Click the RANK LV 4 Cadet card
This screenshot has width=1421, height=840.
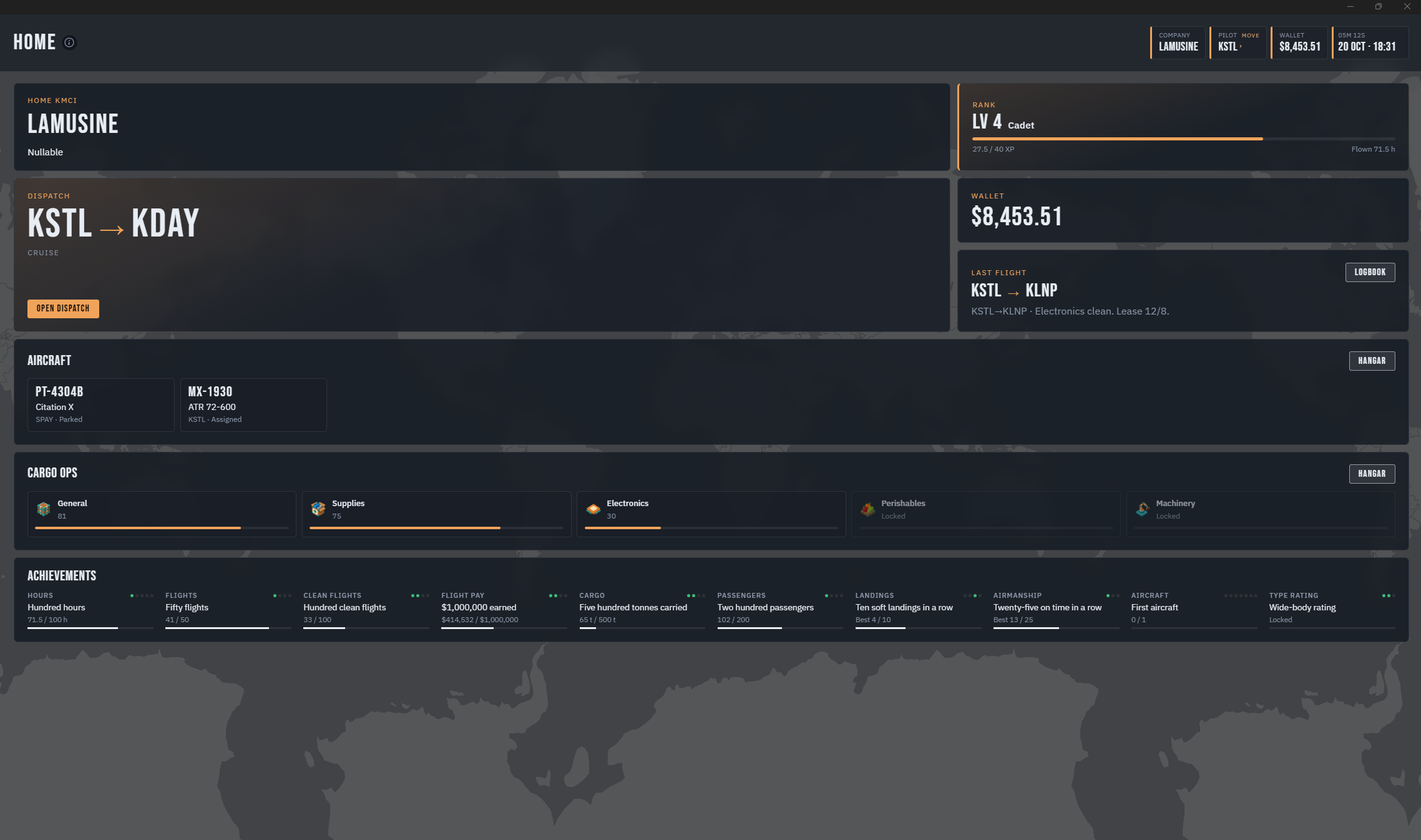(x=1183, y=127)
